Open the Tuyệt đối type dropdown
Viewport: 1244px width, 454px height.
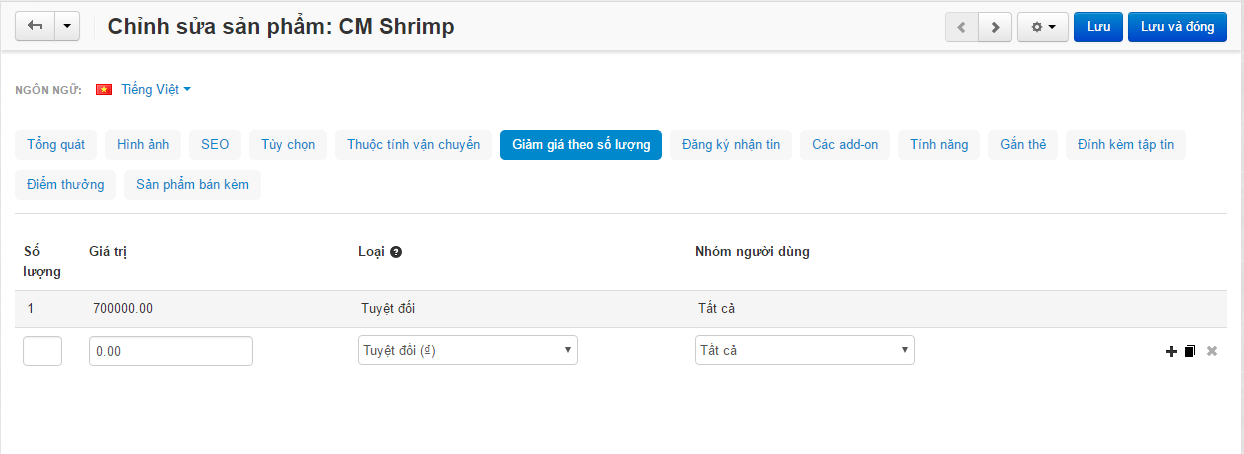point(468,350)
